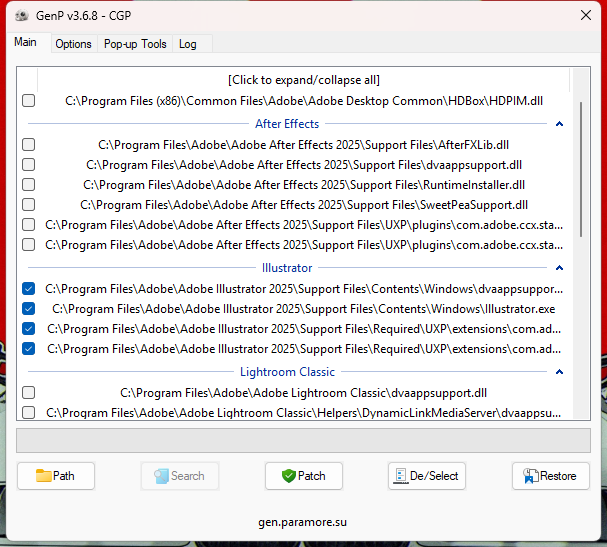Select the SweetPeaSupport.dll path text
The height and width of the screenshot is (547, 607).
coord(304,205)
